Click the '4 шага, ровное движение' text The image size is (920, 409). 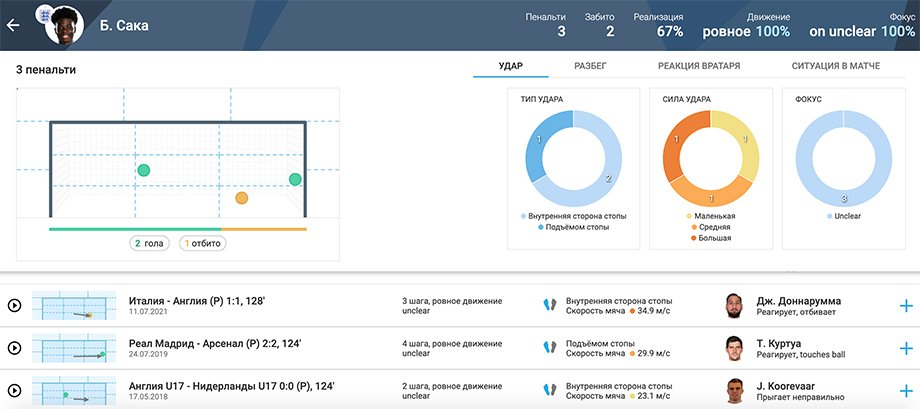[452, 344]
